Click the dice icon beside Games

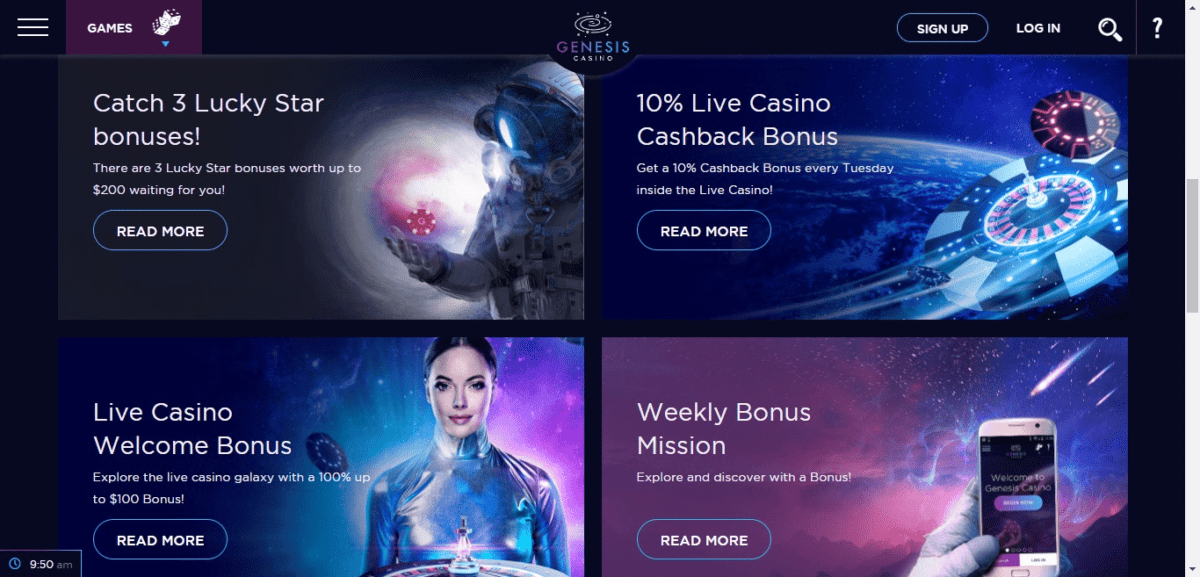pyautogui.click(x=165, y=24)
